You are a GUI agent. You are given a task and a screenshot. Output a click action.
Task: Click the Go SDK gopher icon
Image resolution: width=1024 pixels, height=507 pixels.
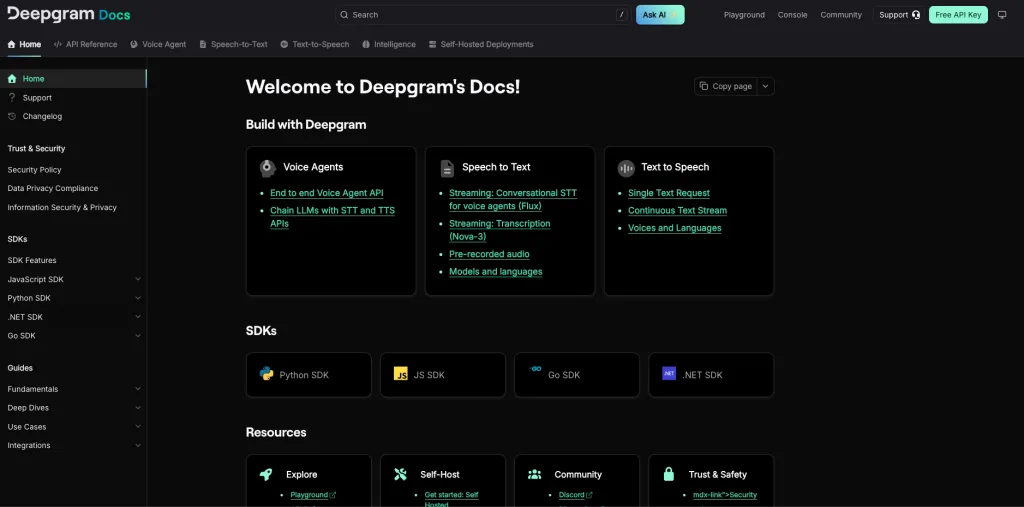coord(535,372)
